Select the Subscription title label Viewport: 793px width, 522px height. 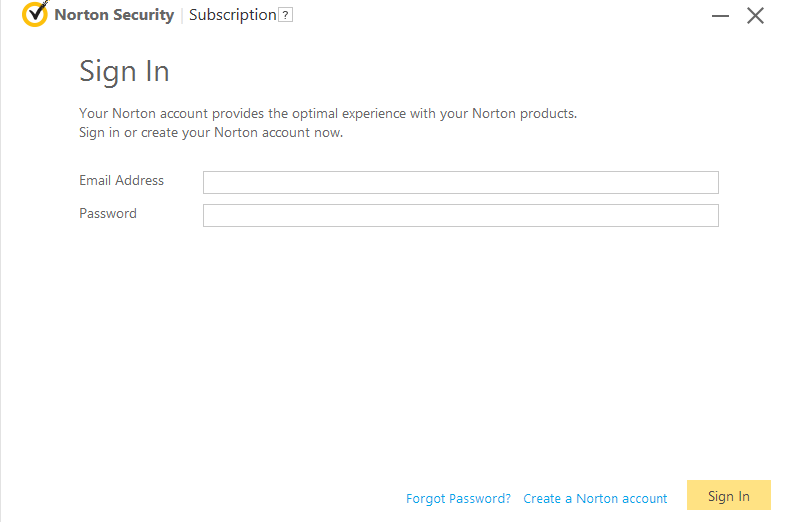pos(233,15)
